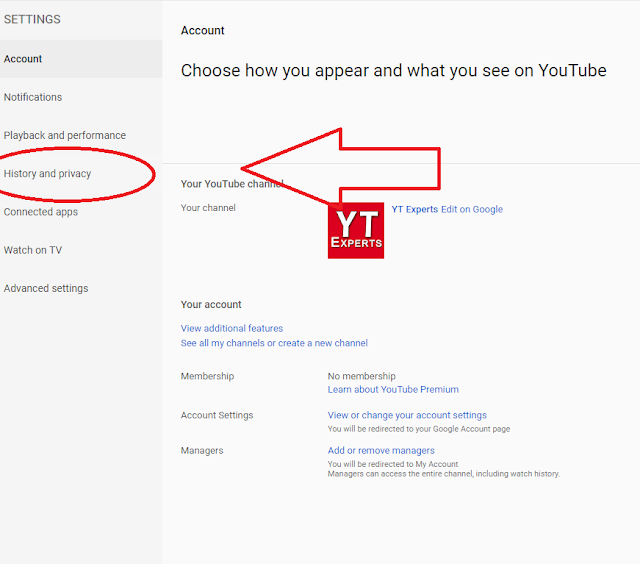
Task: Click 'Choose how you appear' headline
Action: (x=393, y=71)
